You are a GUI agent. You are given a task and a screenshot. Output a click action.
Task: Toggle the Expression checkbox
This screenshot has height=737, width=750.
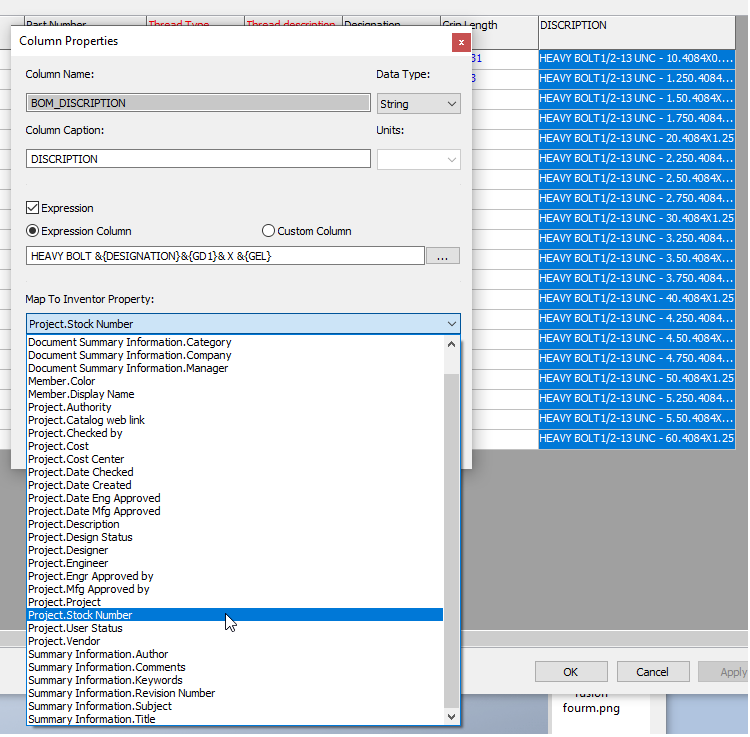[x=33, y=208]
